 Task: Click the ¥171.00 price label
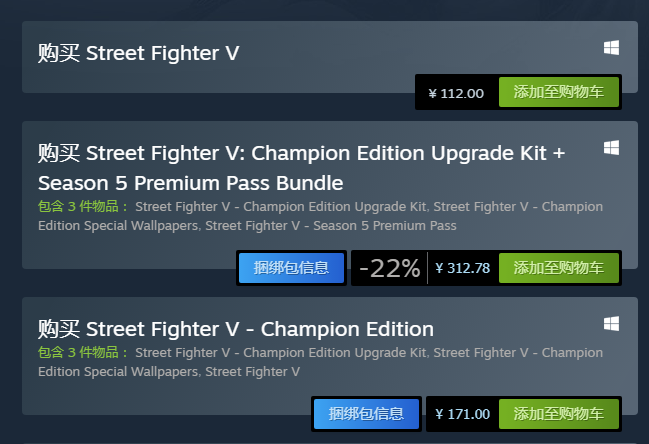tap(462, 414)
